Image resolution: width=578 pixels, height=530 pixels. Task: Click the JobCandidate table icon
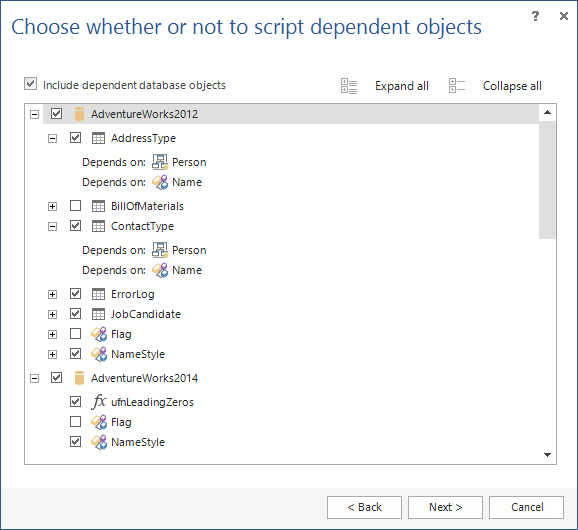[98, 314]
